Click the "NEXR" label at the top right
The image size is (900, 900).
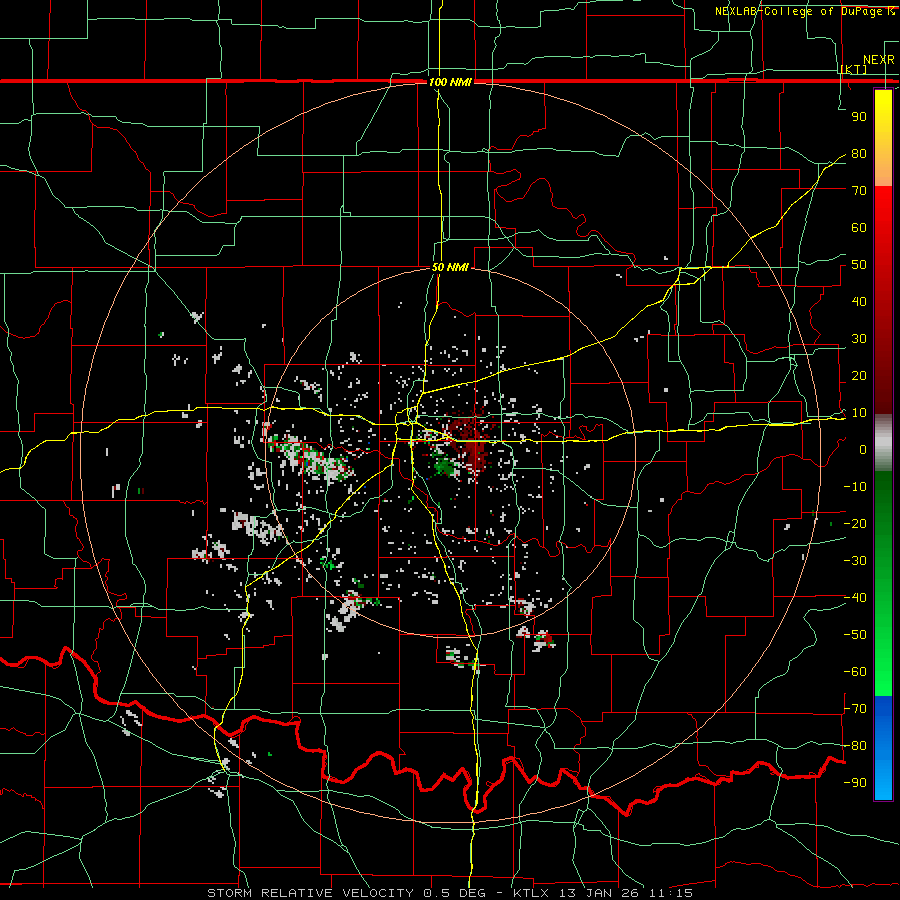pyautogui.click(x=879, y=60)
